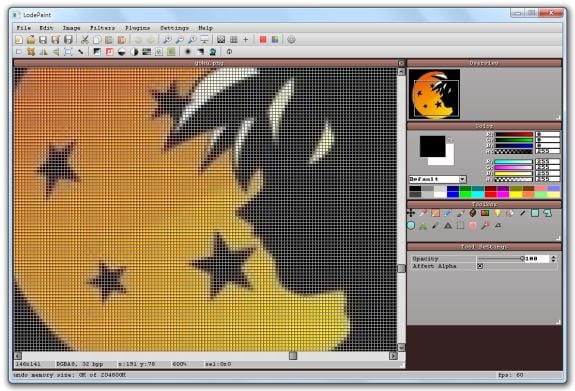Click the canvas horizontal scrollbar thumb
The height and width of the screenshot is (391, 575).
click(293, 355)
